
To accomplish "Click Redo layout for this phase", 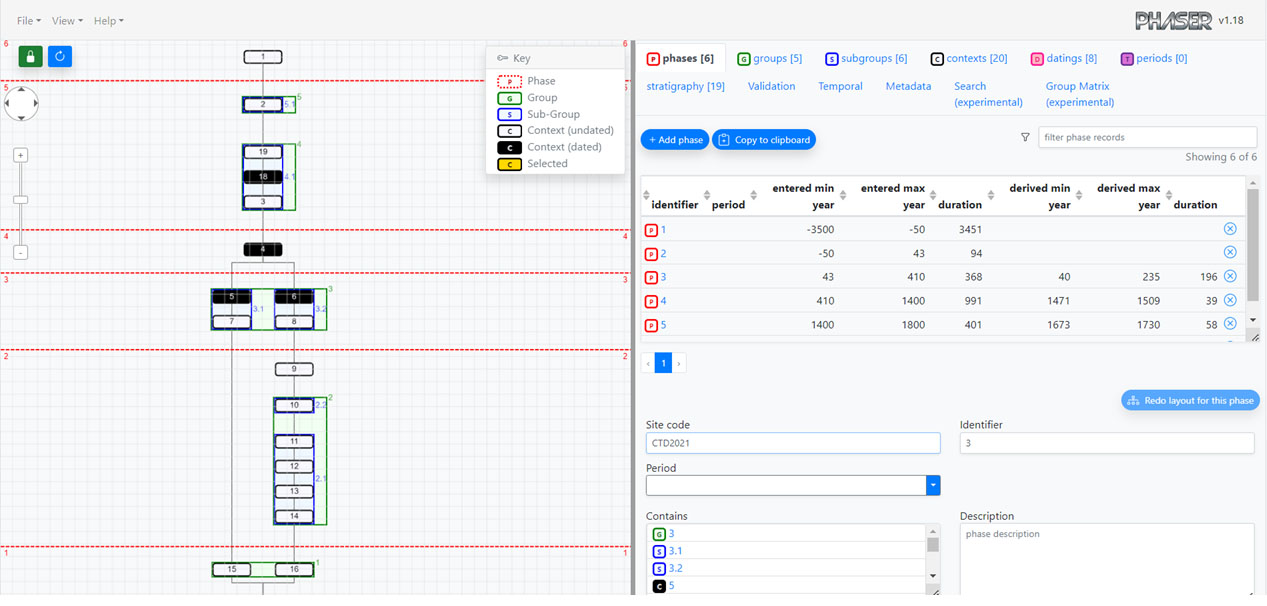I will click(x=1190, y=400).
